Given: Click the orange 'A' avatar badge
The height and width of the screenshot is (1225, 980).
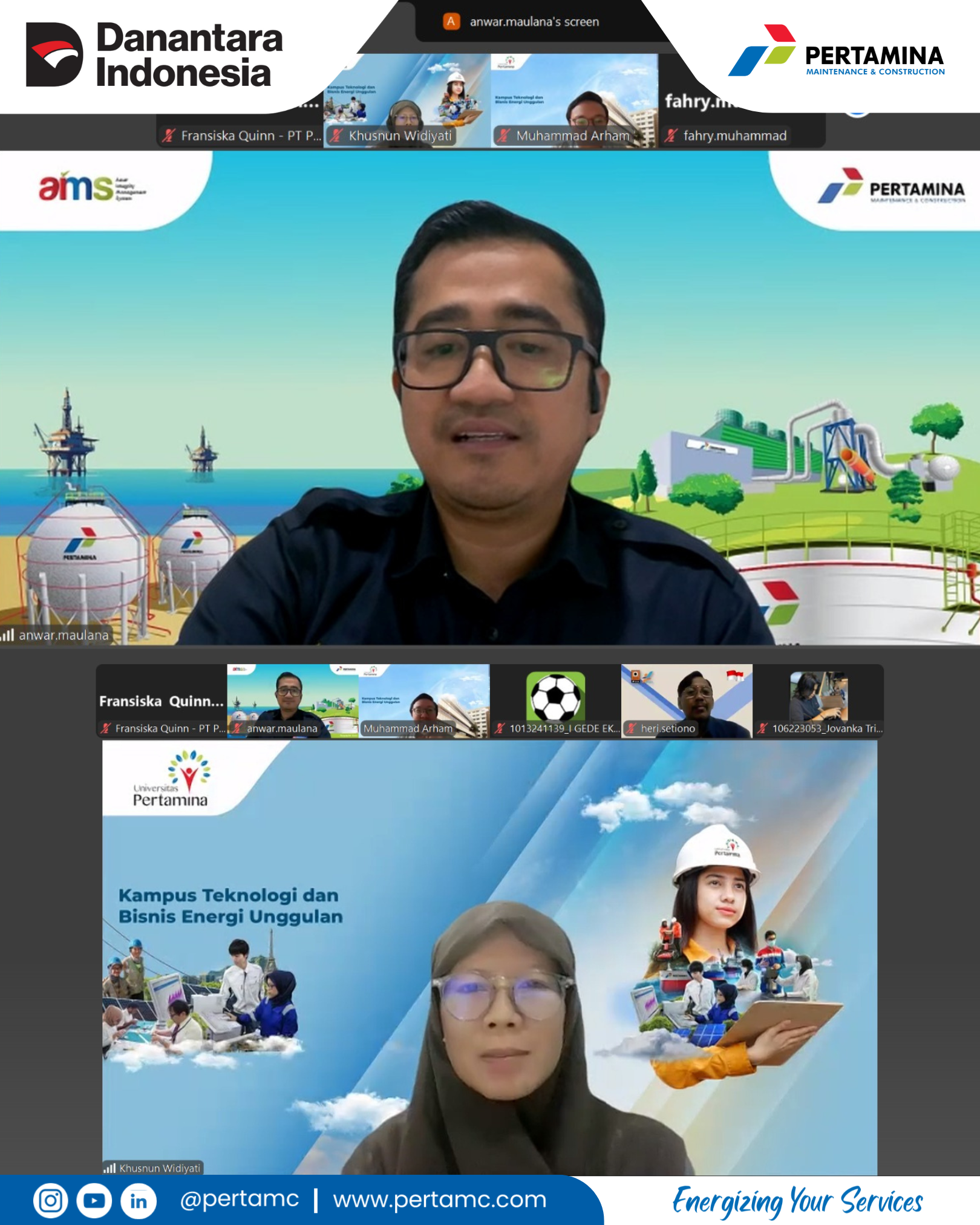Looking at the screenshot, I should tap(451, 22).
